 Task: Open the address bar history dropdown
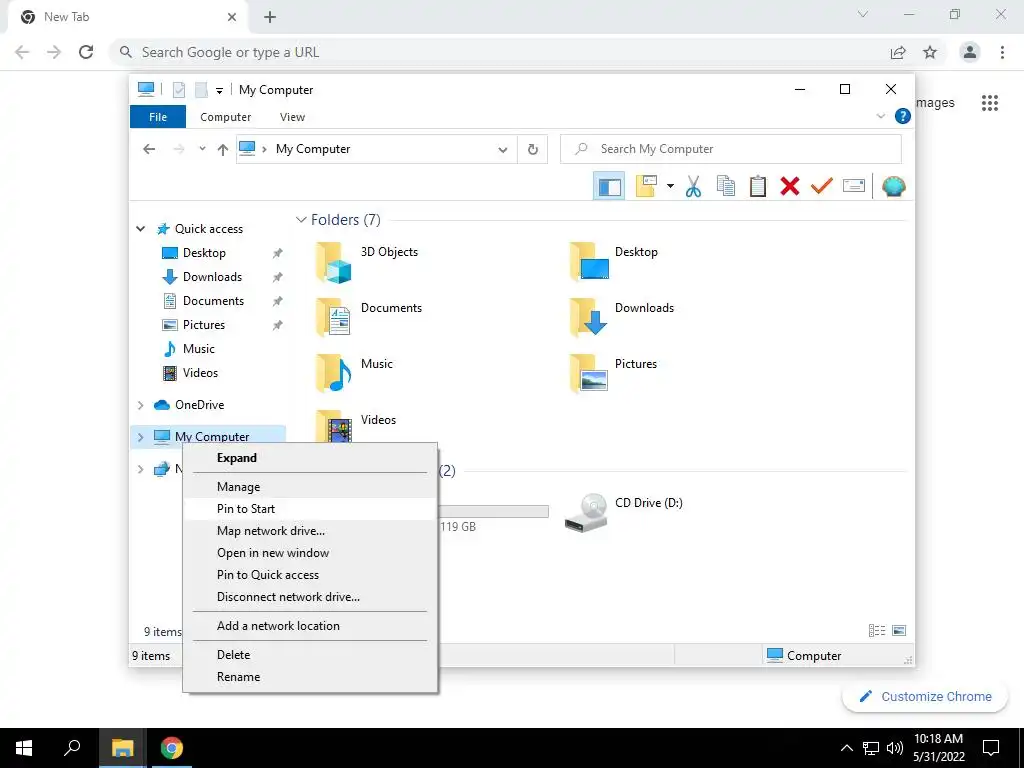502,150
